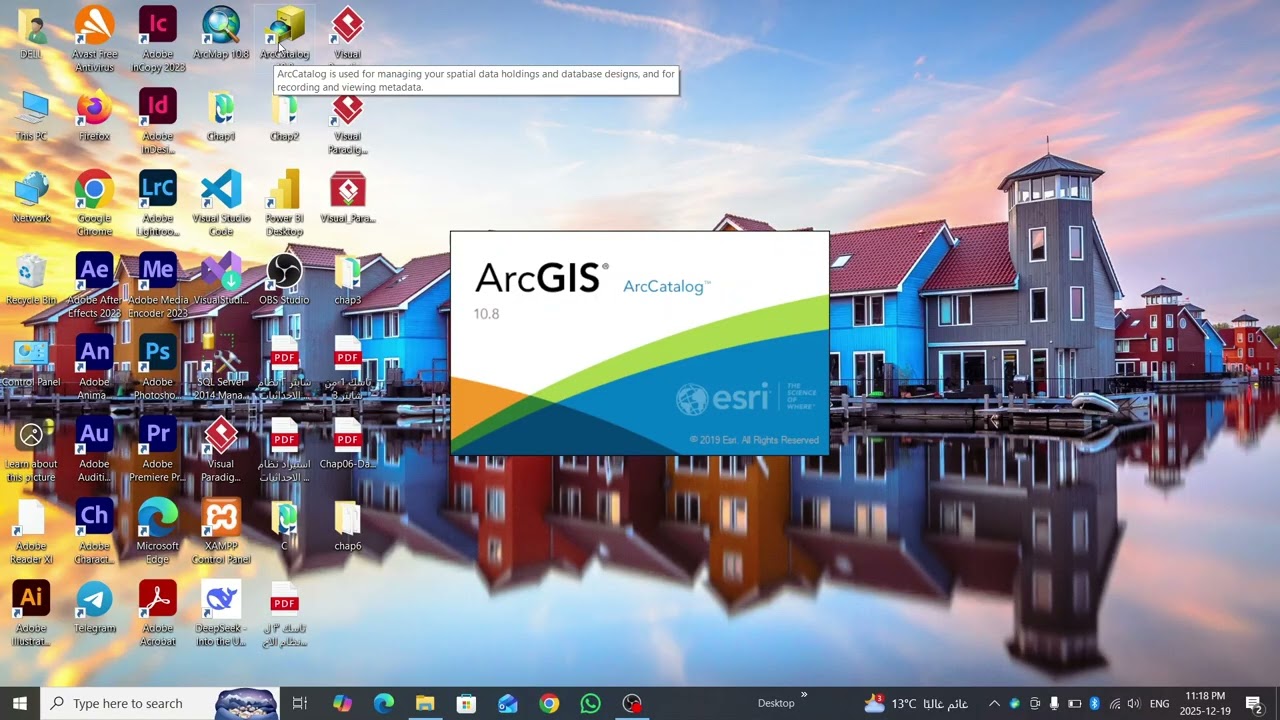This screenshot has height=720, width=1280.
Task: Launch ArcMap 10.8 from the desktop
Action: tap(221, 33)
